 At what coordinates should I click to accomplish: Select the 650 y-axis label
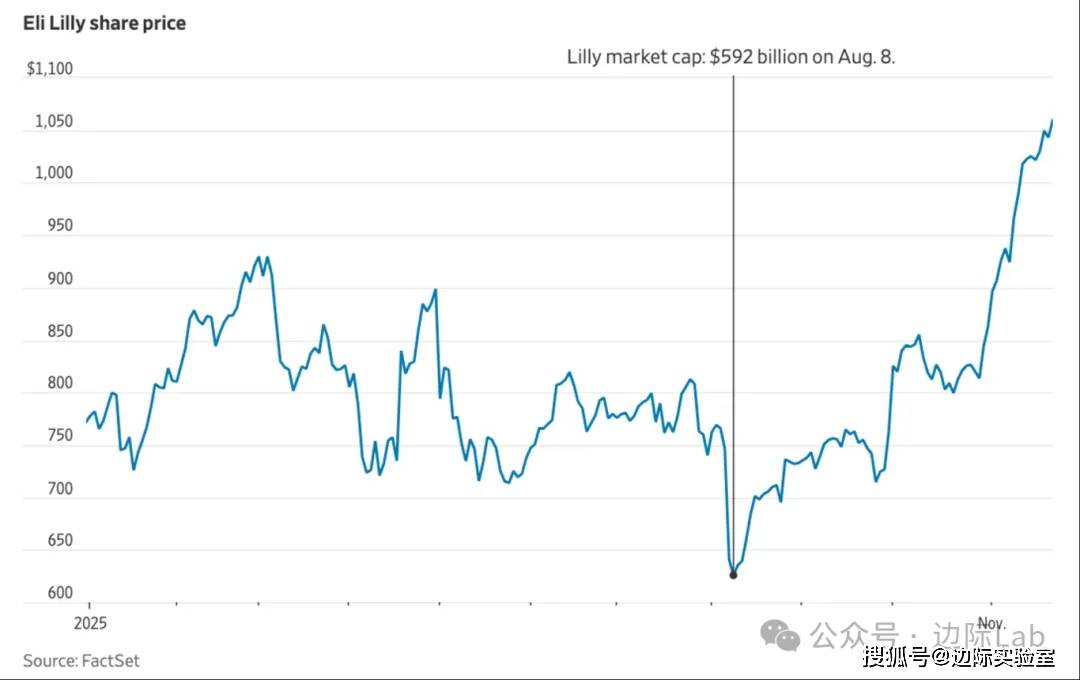(x=59, y=541)
